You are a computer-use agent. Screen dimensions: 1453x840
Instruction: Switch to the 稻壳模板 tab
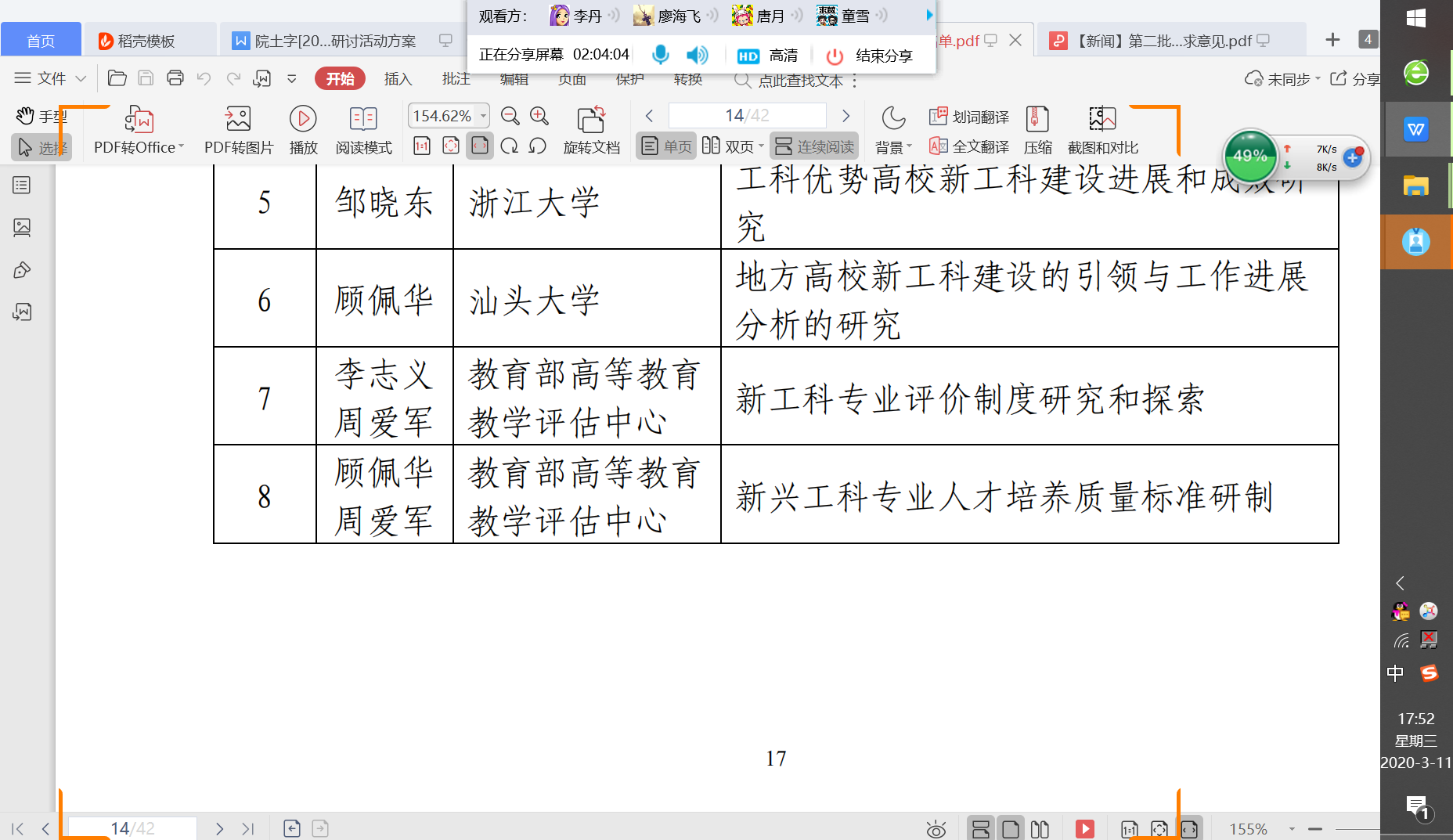pyautogui.click(x=146, y=41)
